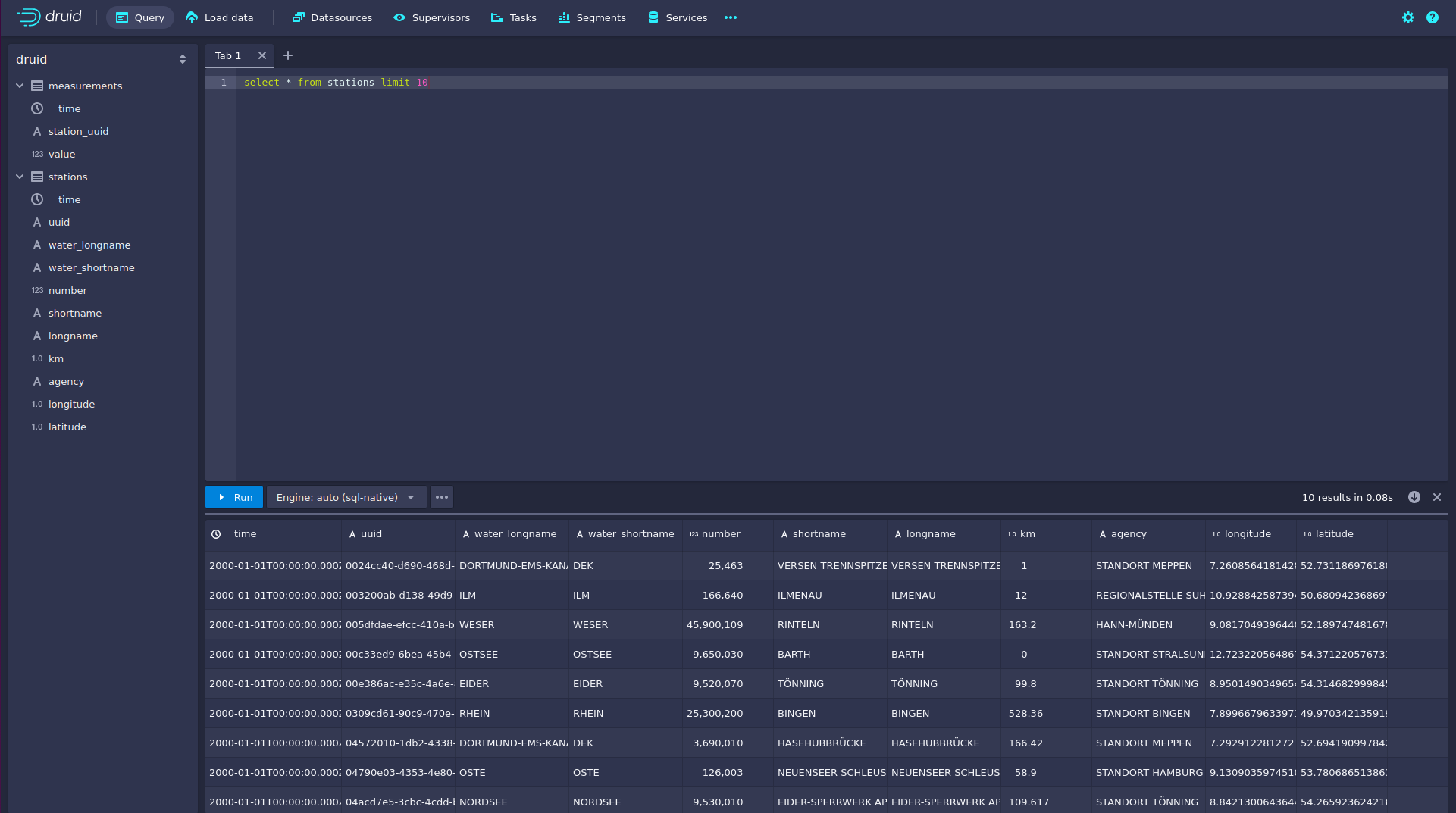Open more header options ellipsis
This screenshot has height=813, width=1456.
[x=730, y=17]
